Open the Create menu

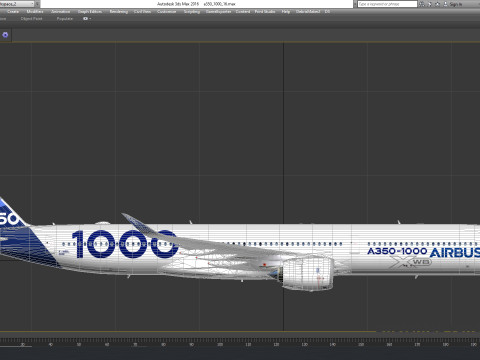pos(13,12)
